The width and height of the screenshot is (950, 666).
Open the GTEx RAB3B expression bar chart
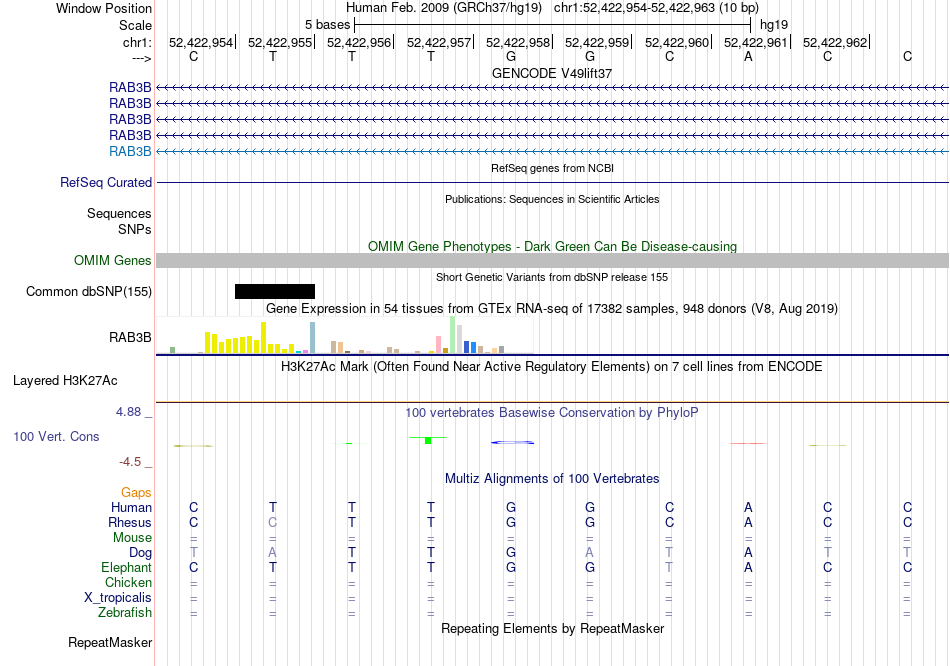click(x=345, y=335)
